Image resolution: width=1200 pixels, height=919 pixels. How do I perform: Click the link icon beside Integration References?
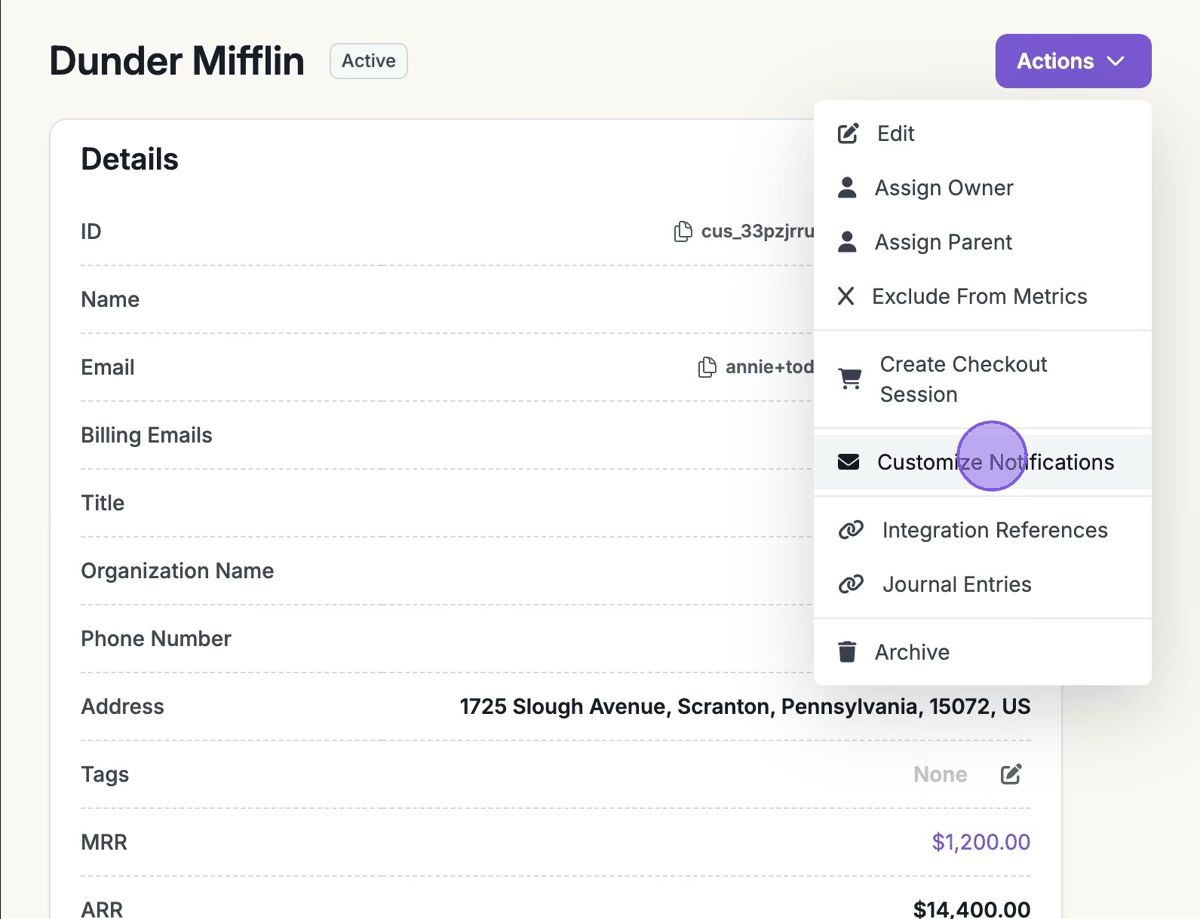[x=851, y=530]
